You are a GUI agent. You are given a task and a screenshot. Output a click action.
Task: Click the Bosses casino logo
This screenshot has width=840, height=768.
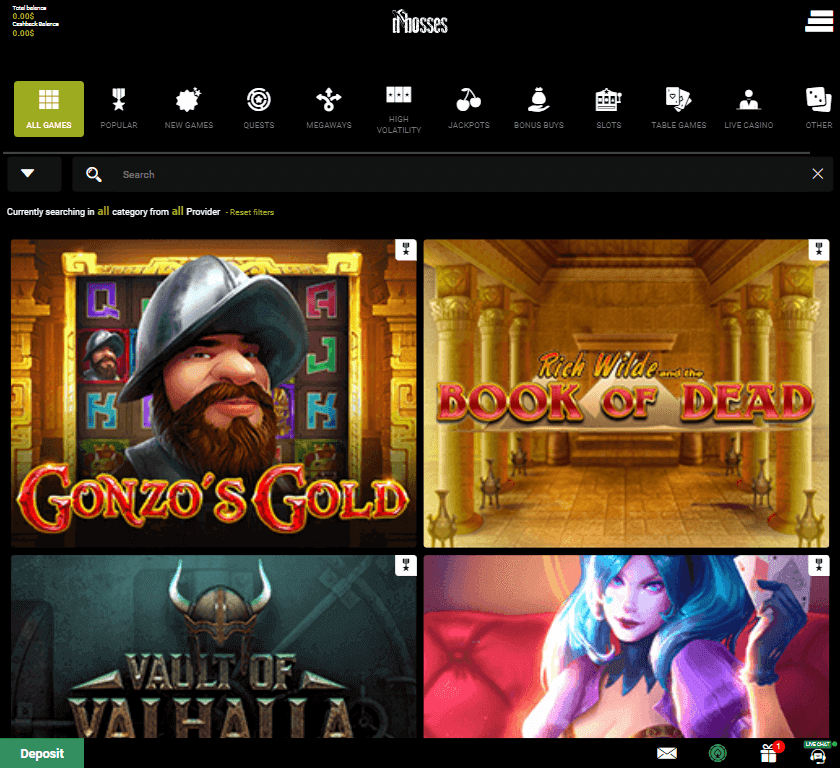coord(420,22)
